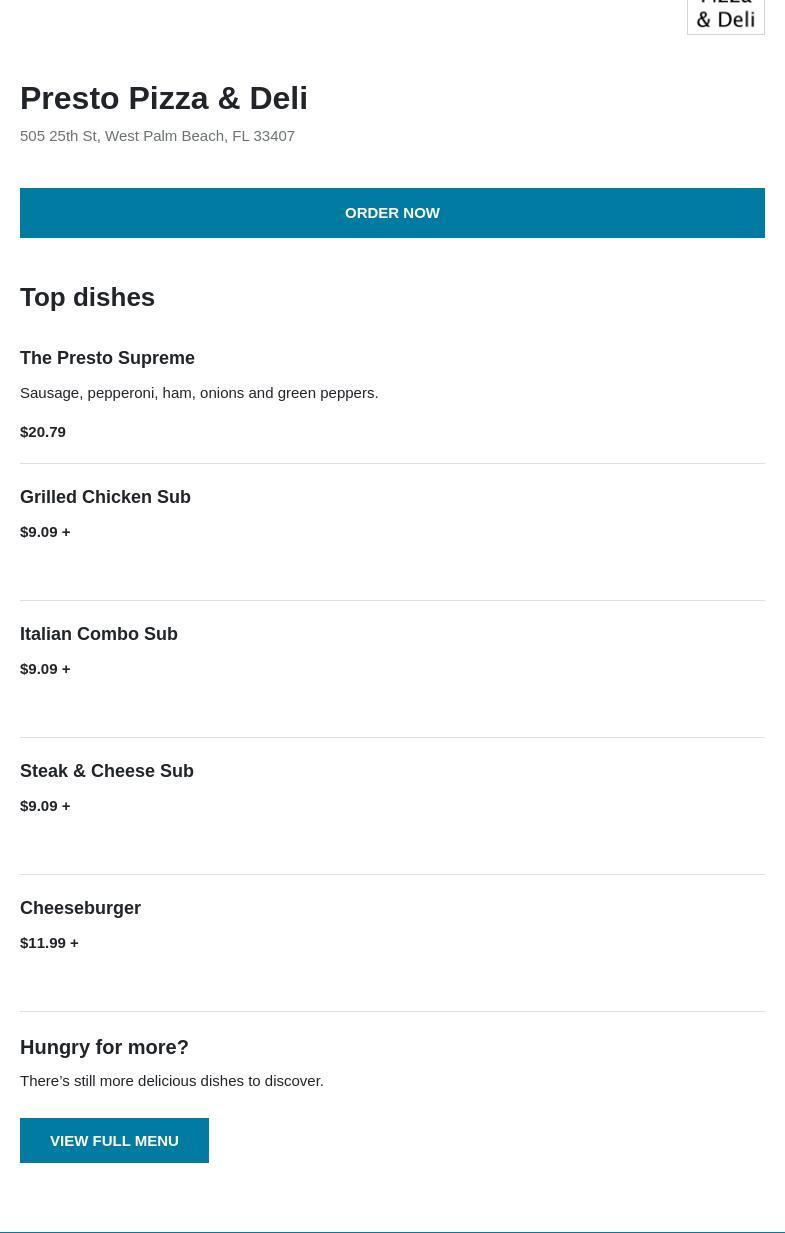Image resolution: width=785 pixels, height=1233 pixels.
Task: Click the $20.79 Presto Supreme price
Action: [43, 432]
